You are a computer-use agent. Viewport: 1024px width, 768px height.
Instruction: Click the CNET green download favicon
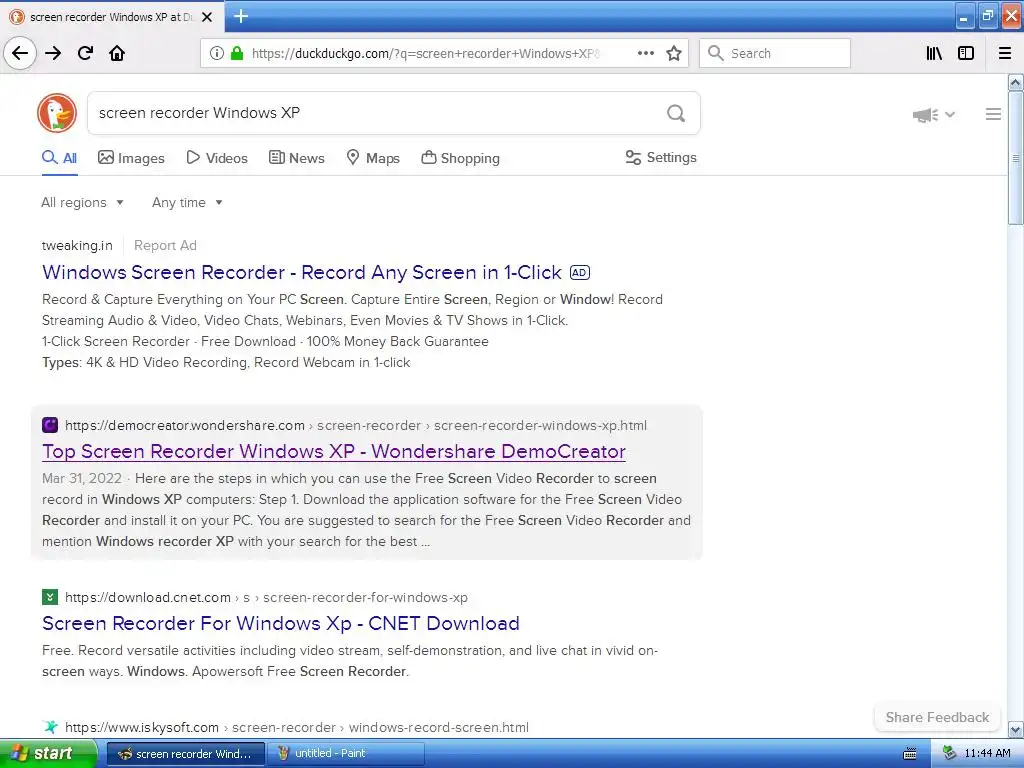click(50, 597)
